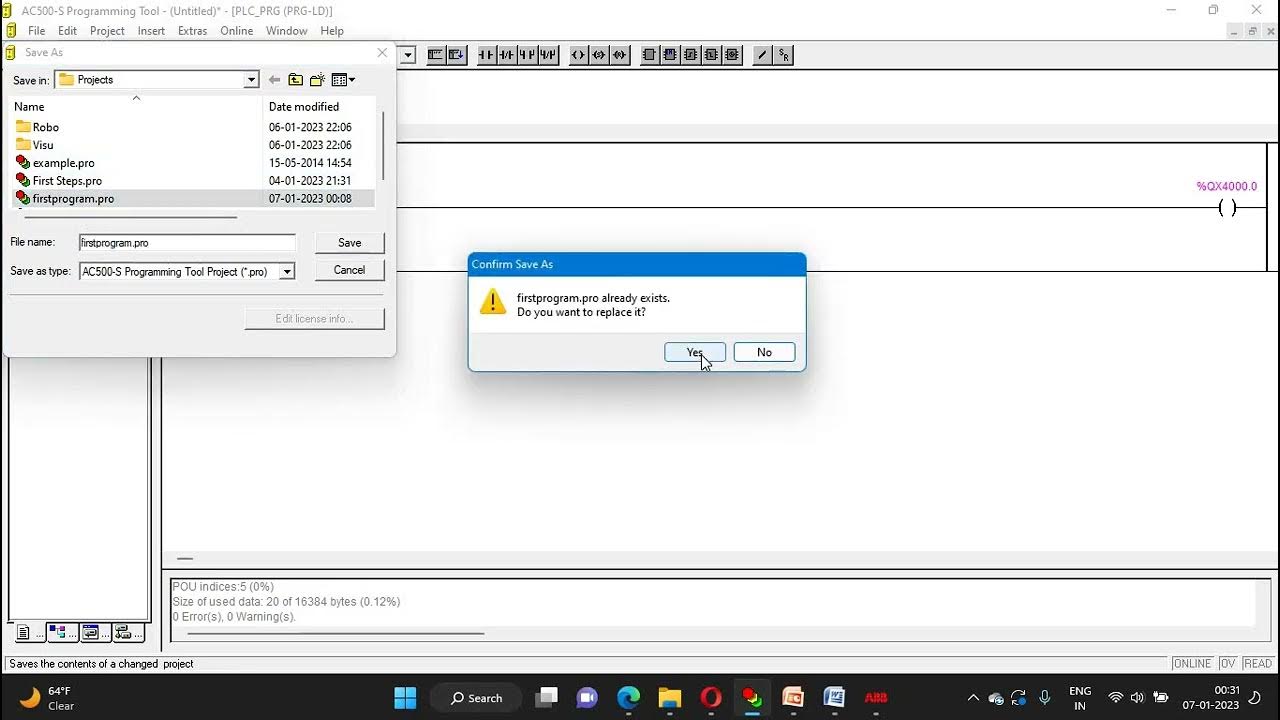This screenshot has height=720, width=1280.
Task: Open the Edit menu
Action: pos(67,31)
